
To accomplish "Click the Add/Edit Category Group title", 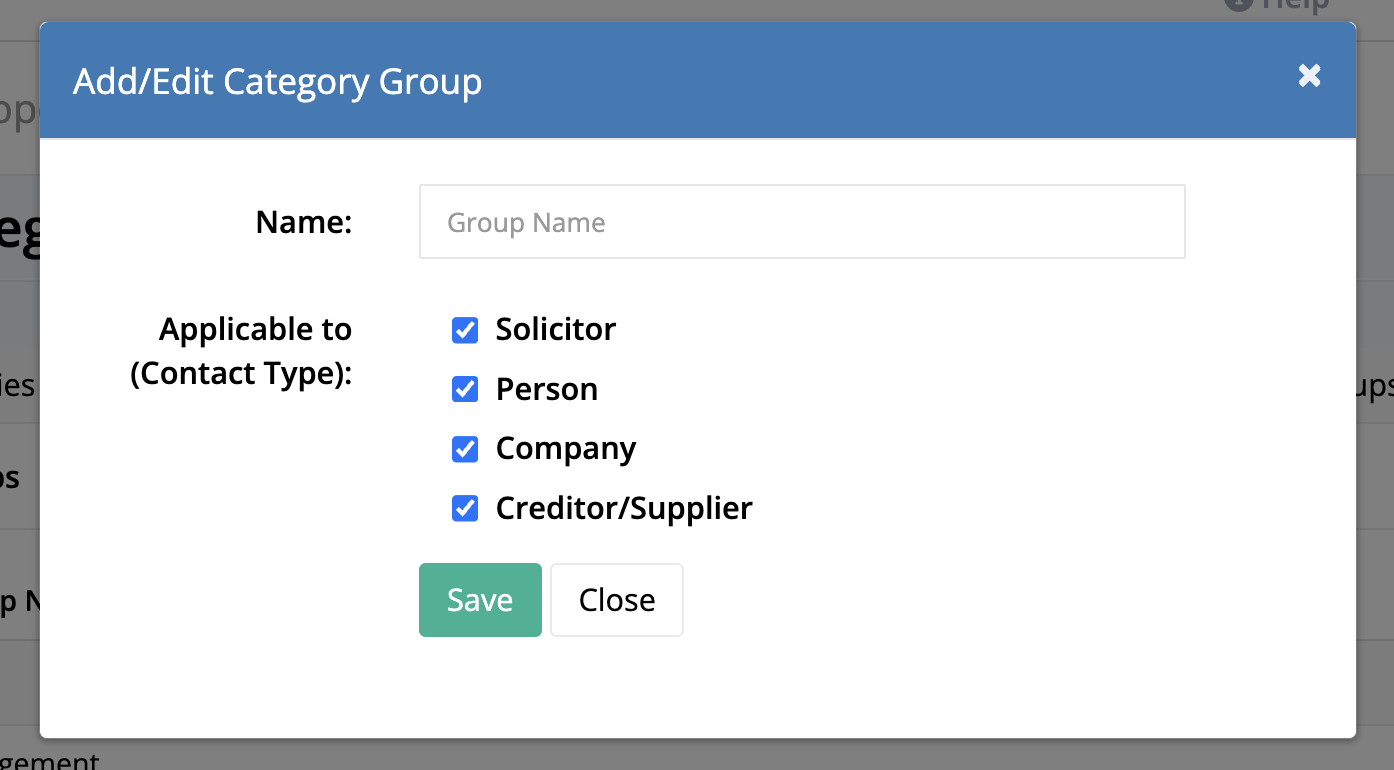I will tap(278, 81).
